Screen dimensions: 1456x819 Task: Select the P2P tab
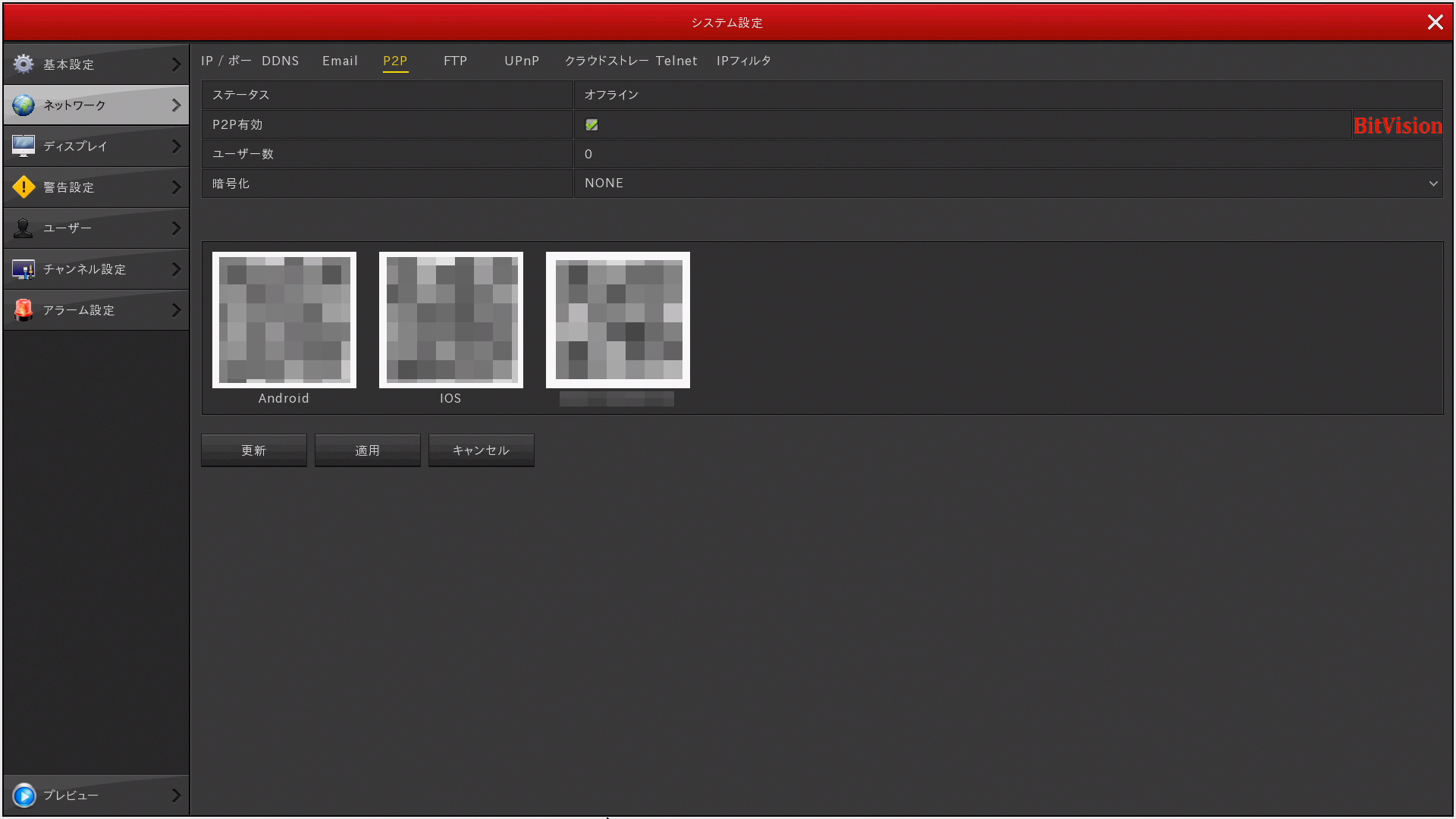pyautogui.click(x=395, y=61)
